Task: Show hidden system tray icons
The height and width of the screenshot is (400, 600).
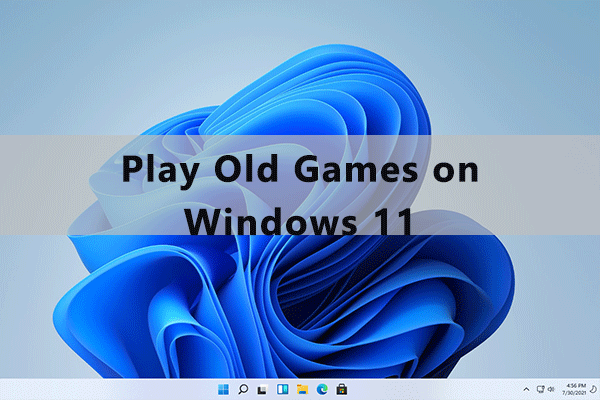Action: (527, 389)
